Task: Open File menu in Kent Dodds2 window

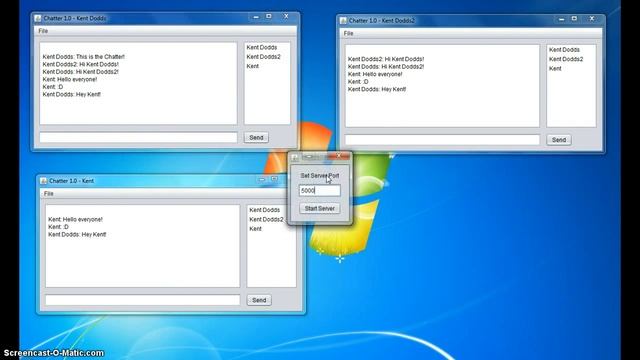Action: tap(348, 33)
